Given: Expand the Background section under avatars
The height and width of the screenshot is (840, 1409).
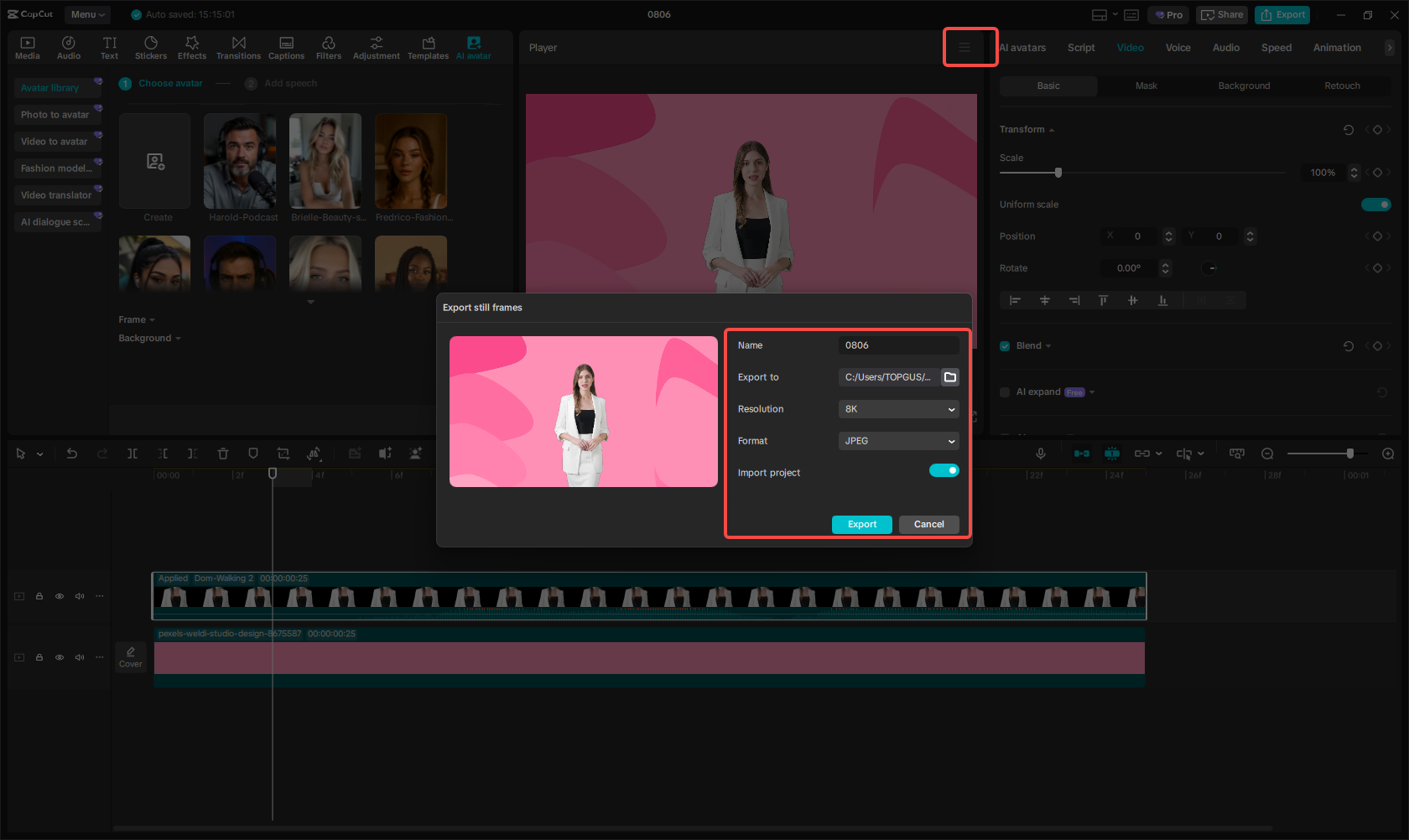Looking at the screenshot, I should 149,339.
